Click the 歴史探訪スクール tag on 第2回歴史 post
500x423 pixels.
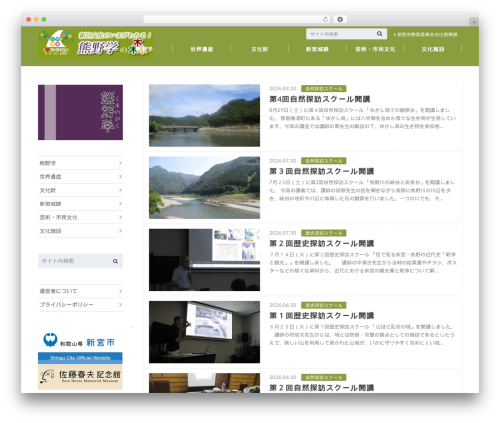pos(324,233)
